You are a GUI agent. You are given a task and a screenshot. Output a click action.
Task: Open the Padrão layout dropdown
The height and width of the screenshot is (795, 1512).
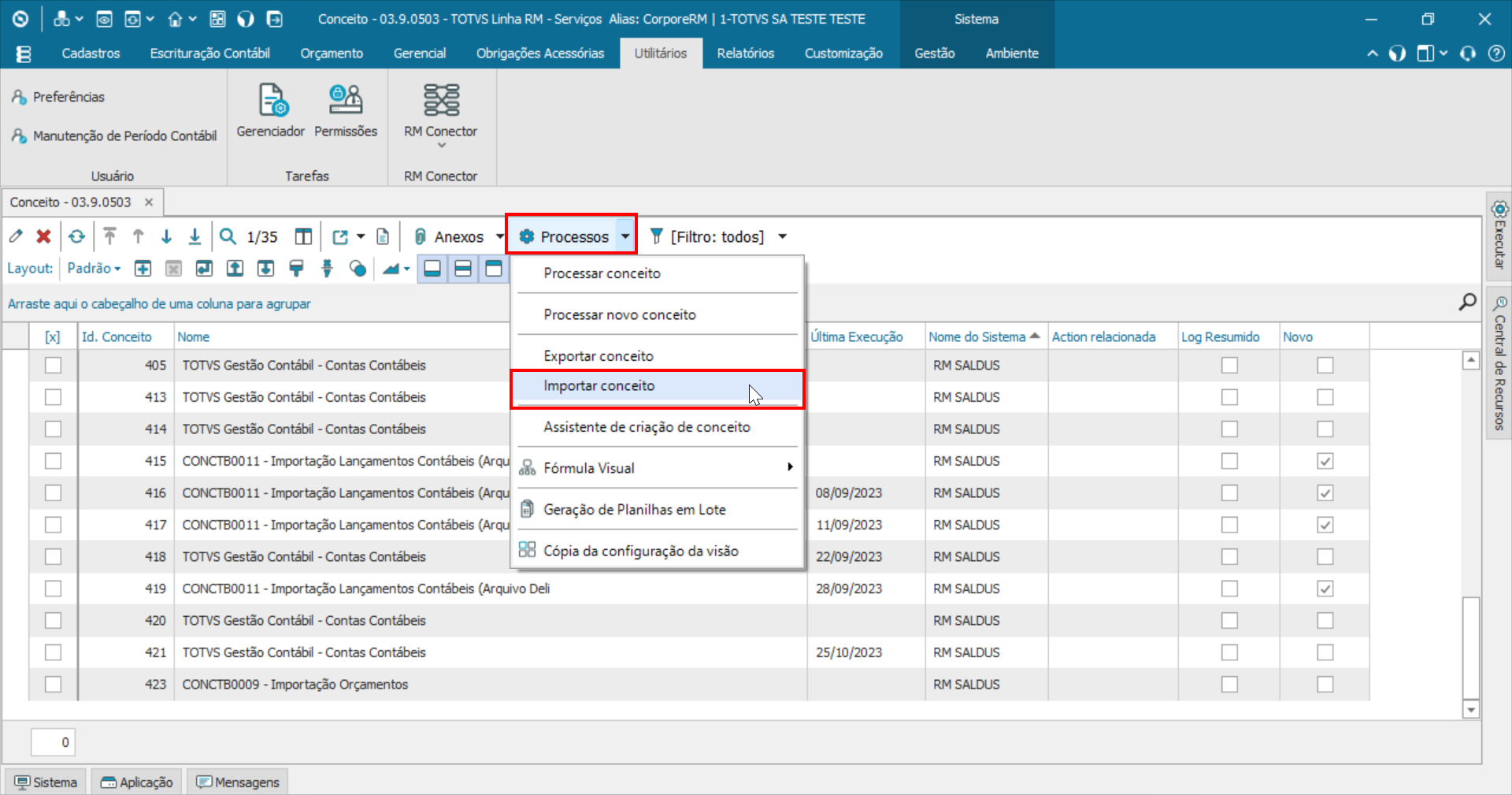coord(94,269)
